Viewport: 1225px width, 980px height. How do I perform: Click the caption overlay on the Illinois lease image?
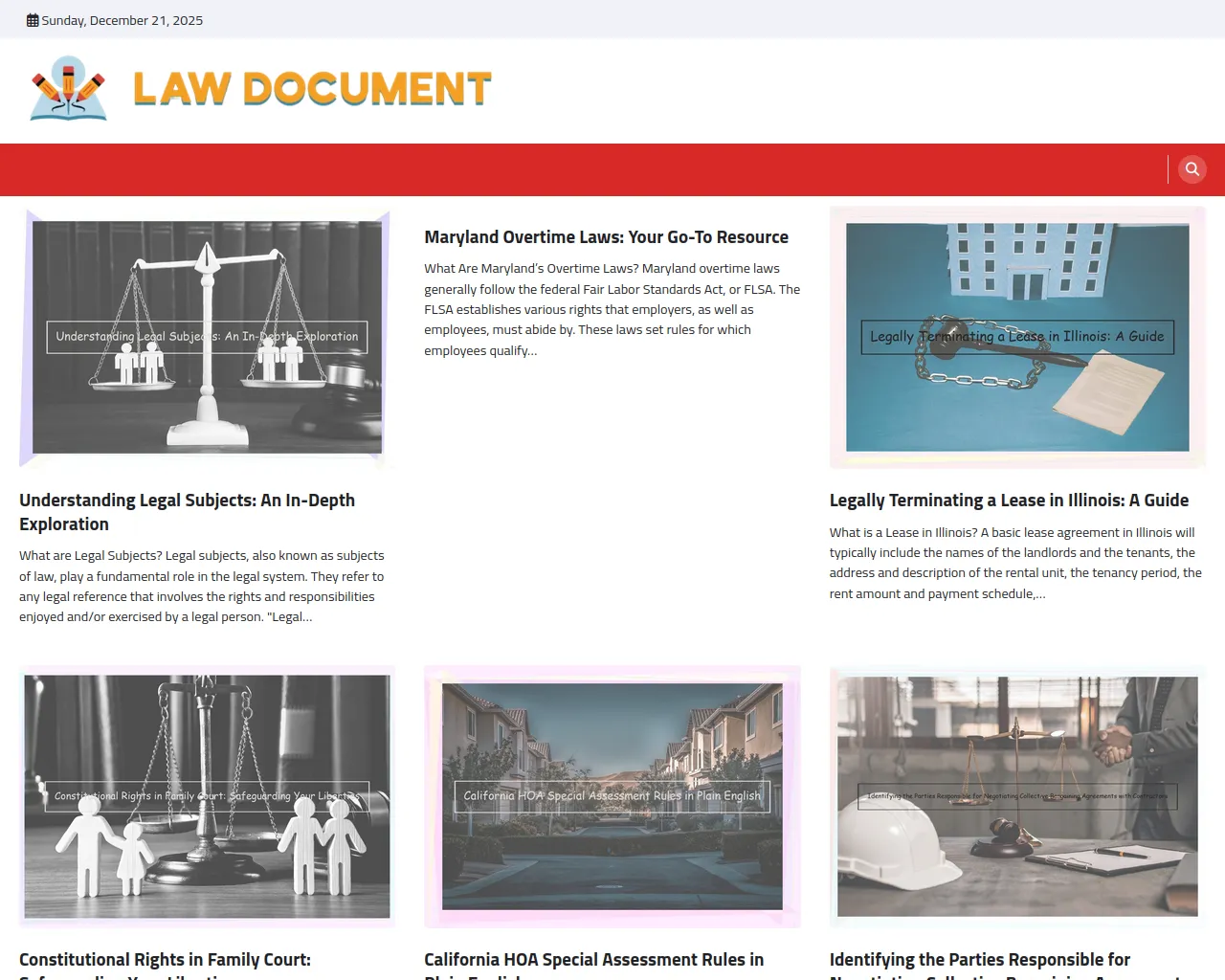[1016, 337]
